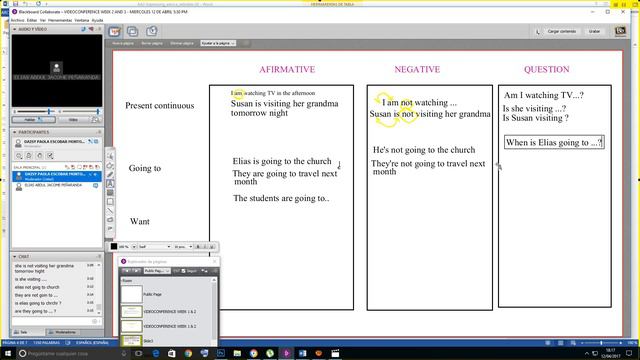
Task: Open page zoom dropdown Ajustar a la página
Action: pyautogui.click(x=218, y=43)
